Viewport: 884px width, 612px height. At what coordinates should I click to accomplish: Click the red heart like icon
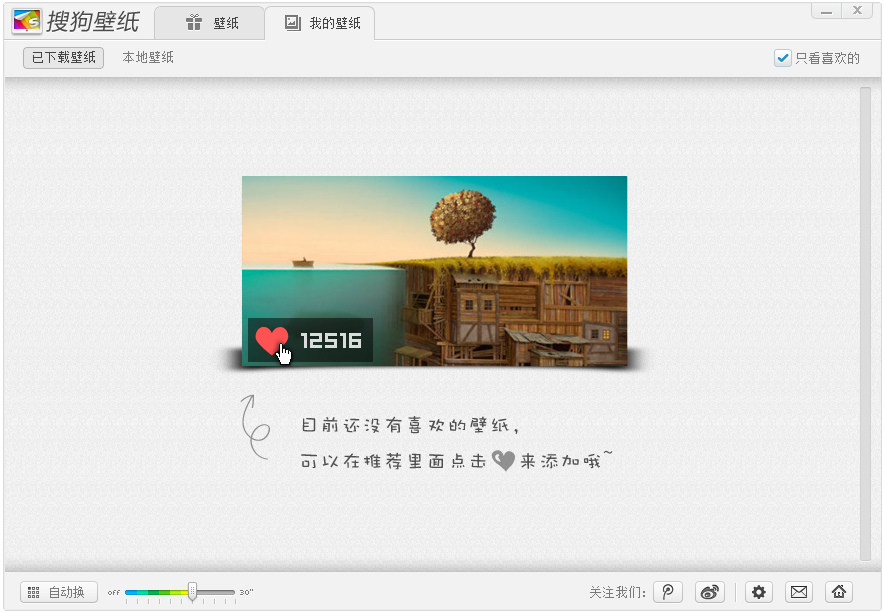tap(271, 340)
